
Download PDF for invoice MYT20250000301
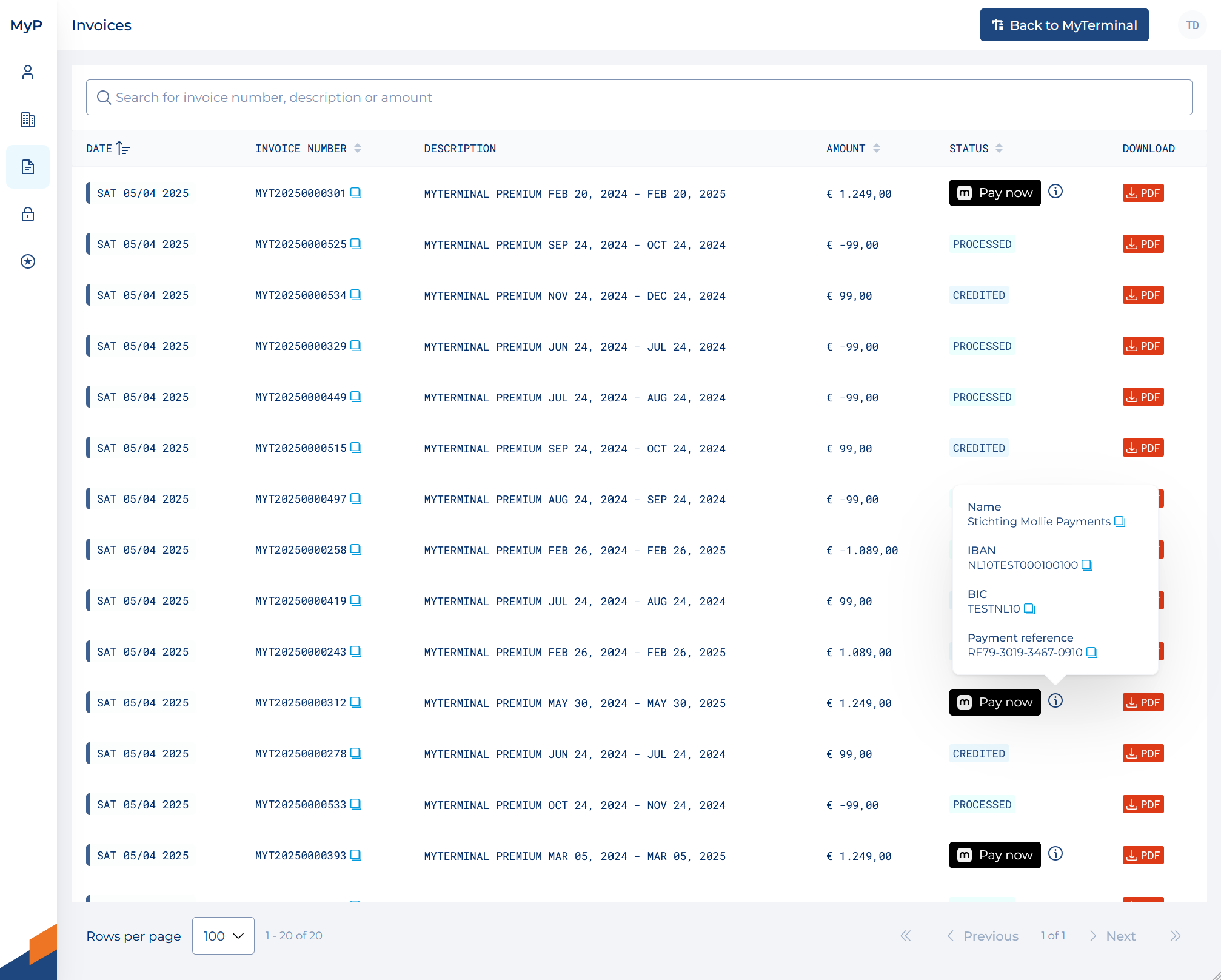pos(1143,193)
